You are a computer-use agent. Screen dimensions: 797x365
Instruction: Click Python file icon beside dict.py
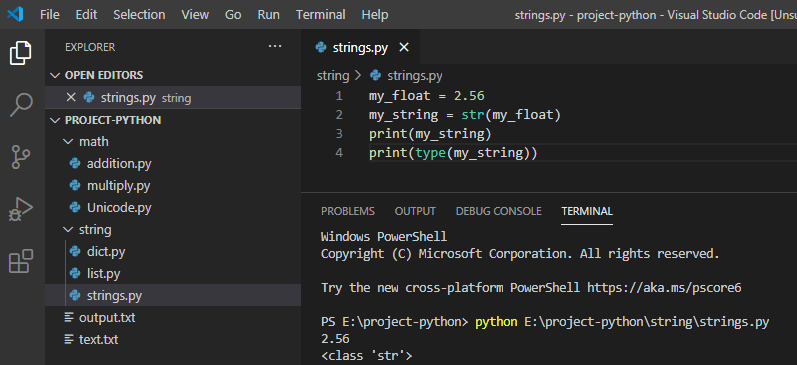click(75, 251)
